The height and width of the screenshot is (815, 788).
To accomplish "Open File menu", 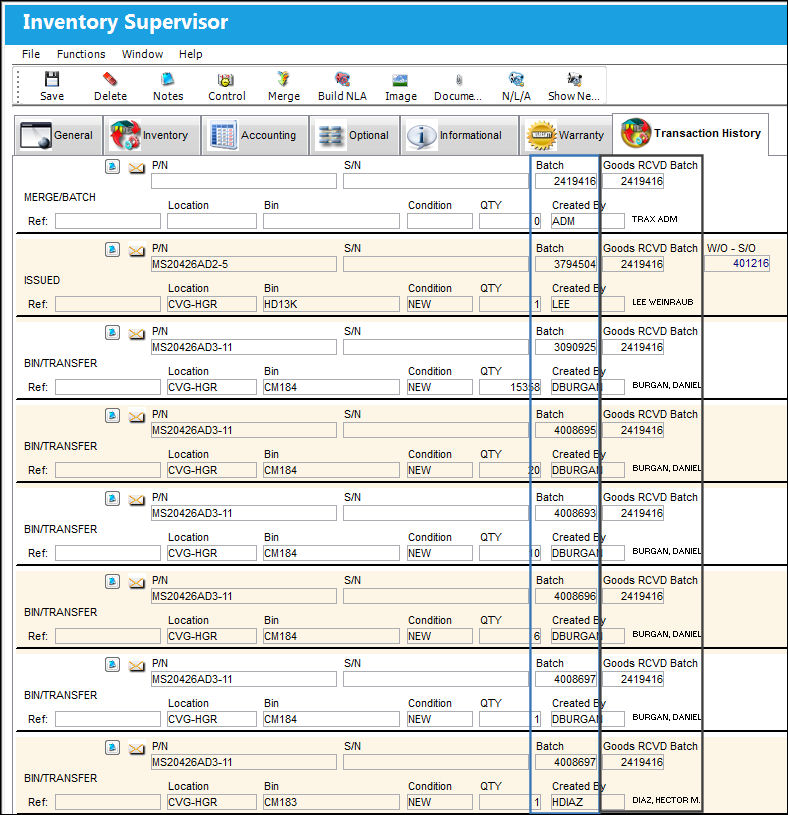I will click(31, 54).
